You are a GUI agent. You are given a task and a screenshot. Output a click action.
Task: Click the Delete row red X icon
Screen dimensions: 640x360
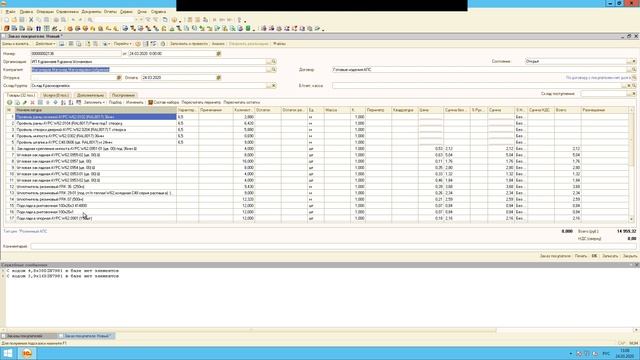(33, 102)
